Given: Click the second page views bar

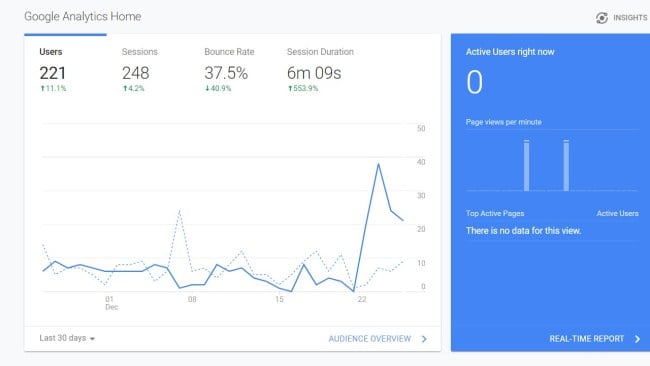Looking at the screenshot, I should coord(566,165).
